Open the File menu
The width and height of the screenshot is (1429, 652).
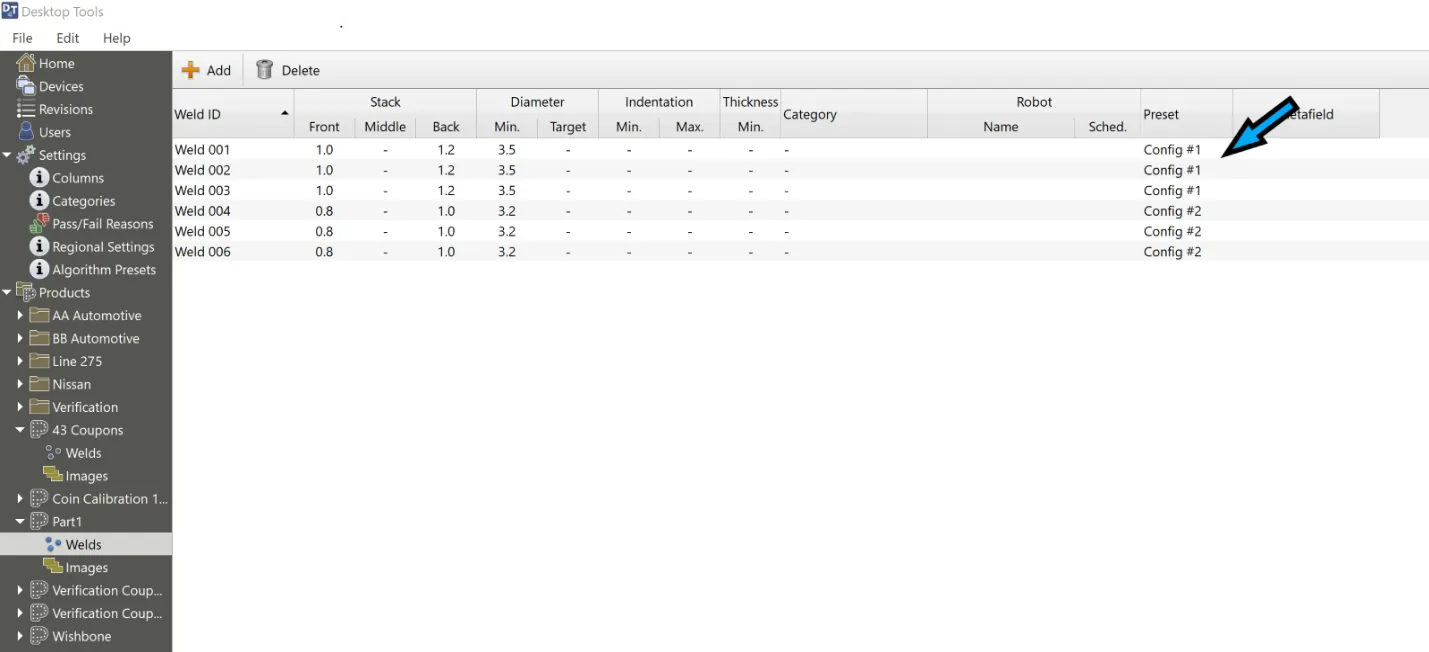(x=22, y=38)
